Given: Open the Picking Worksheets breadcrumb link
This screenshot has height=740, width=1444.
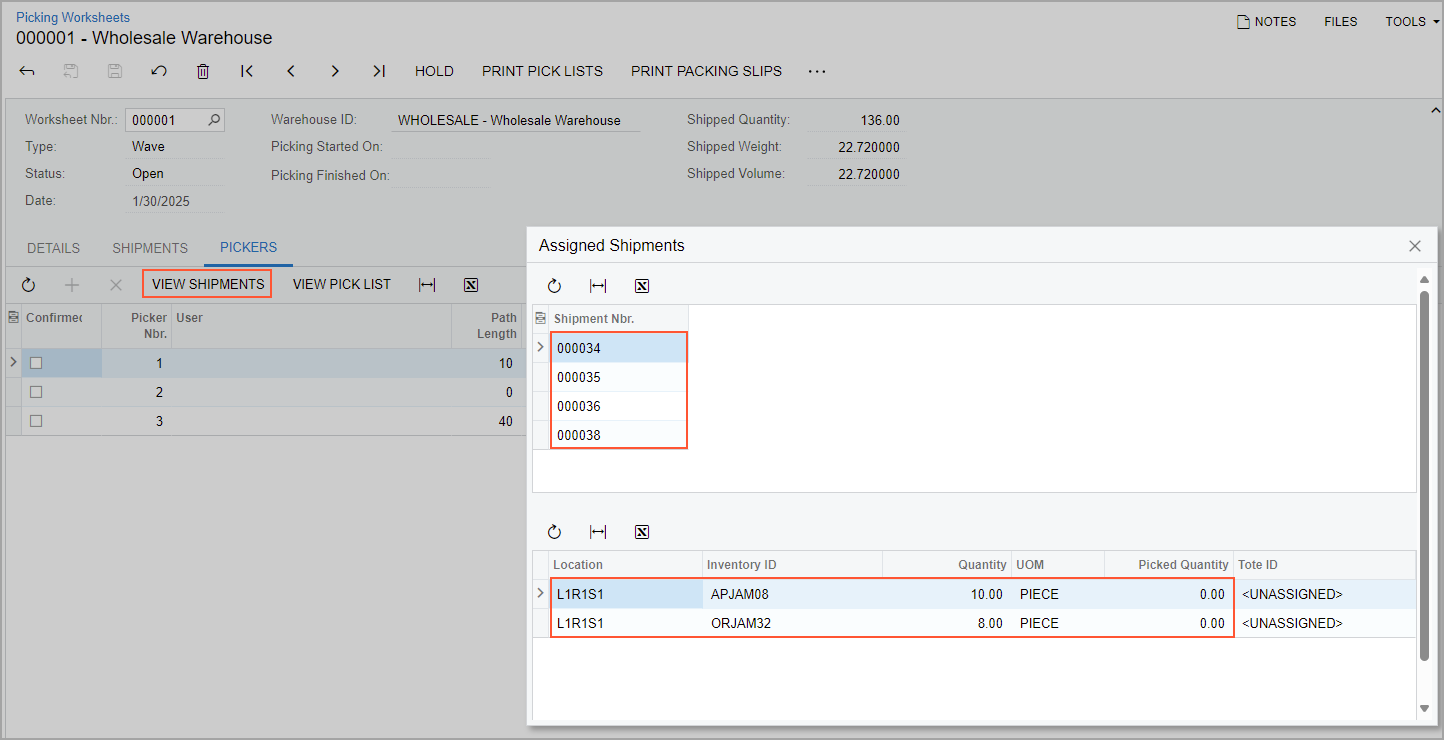Looking at the screenshot, I should pos(73,17).
